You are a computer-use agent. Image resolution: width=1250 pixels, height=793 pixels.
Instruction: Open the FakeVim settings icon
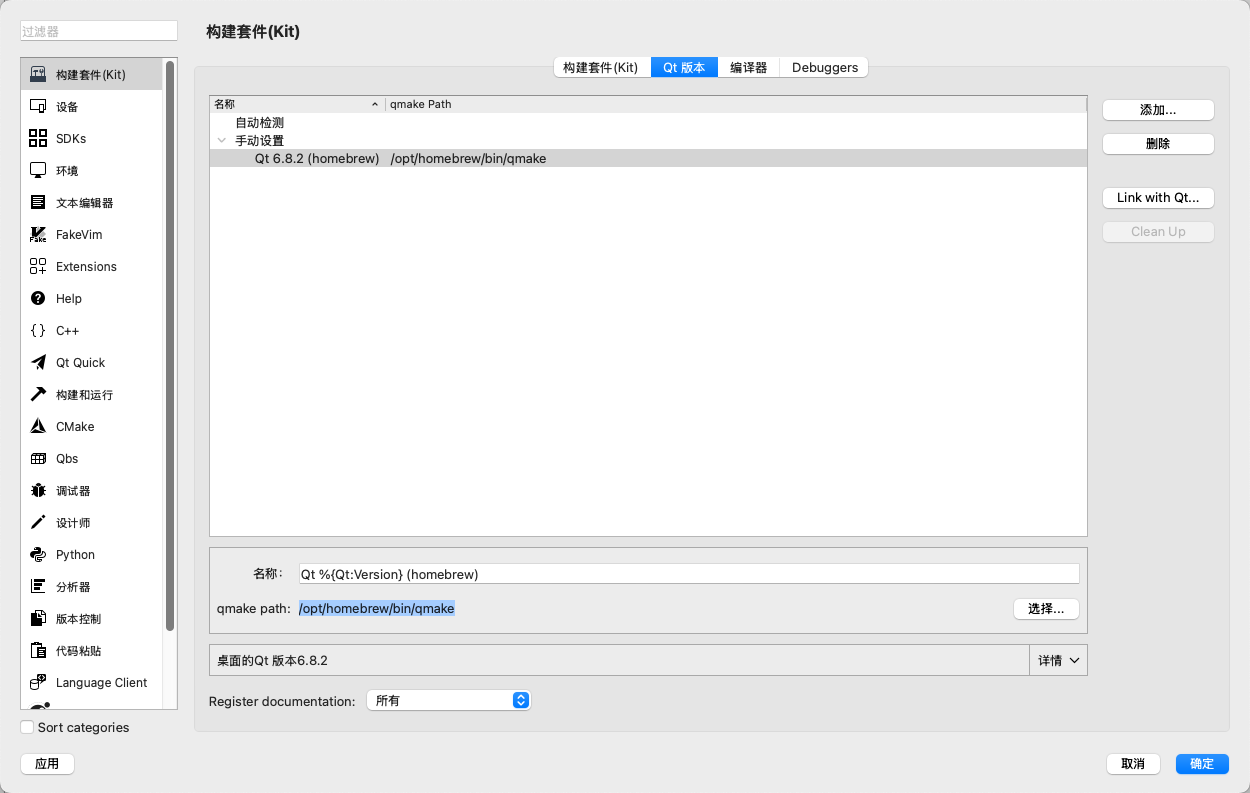click(38, 235)
